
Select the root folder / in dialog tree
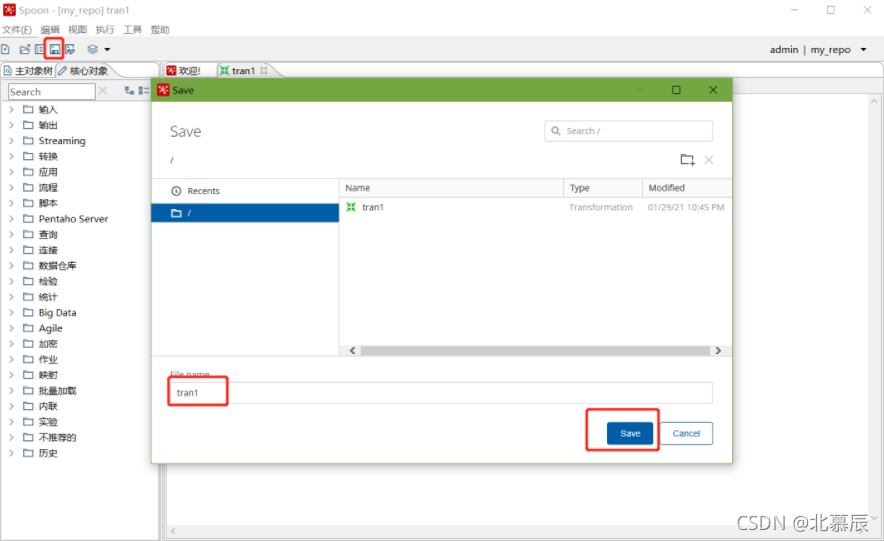(245, 212)
